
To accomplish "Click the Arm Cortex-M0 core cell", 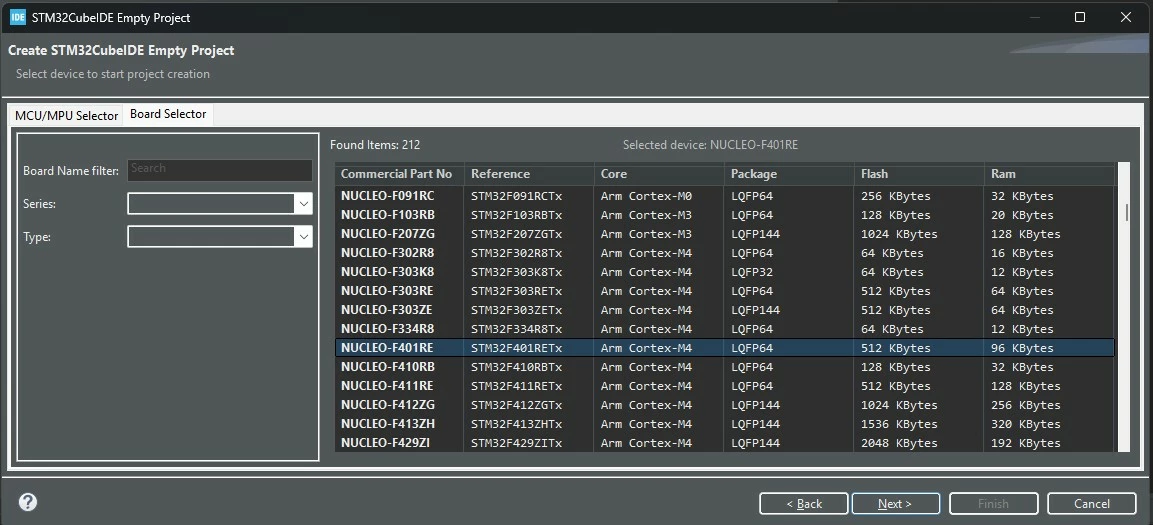I will (646, 196).
